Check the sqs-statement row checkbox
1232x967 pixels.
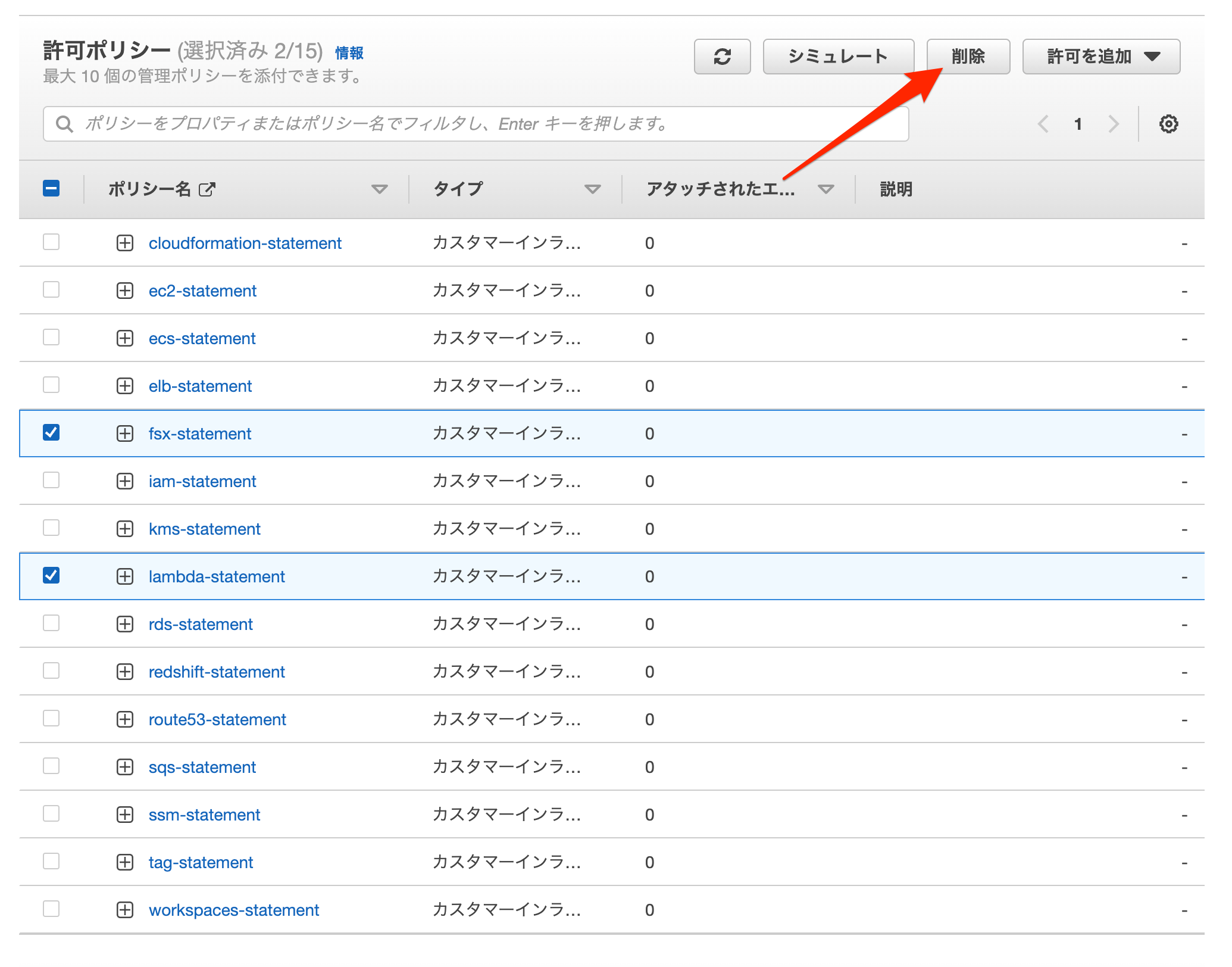coord(51,766)
